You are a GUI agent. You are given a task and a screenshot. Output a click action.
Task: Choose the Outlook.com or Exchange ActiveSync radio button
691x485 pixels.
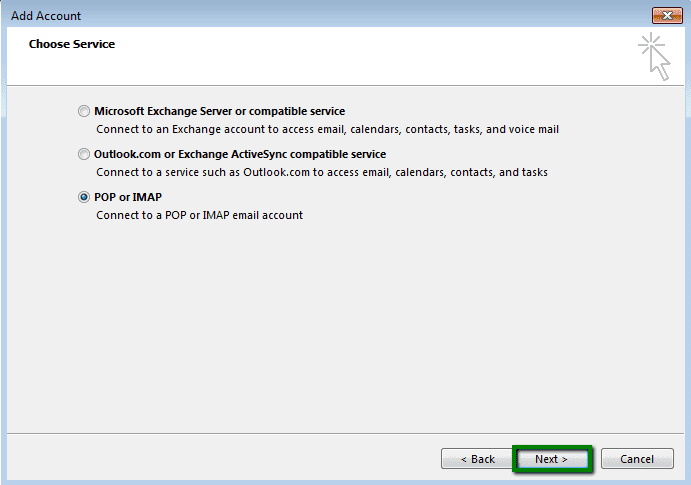click(84, 155)
